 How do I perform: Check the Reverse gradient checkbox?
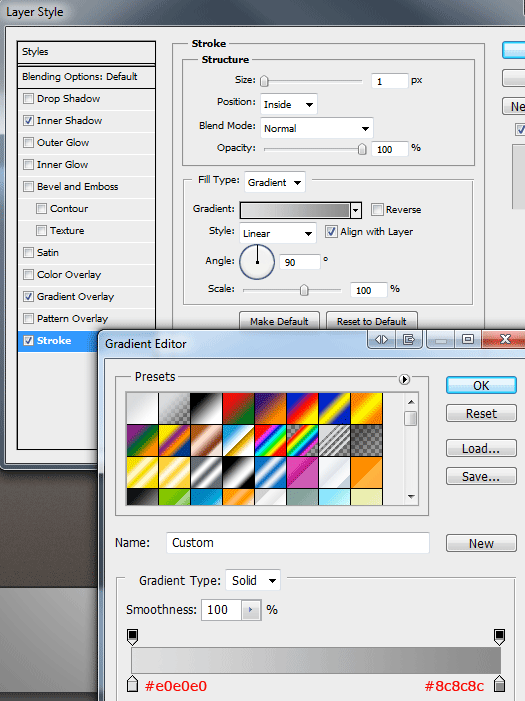coord(377,209)
